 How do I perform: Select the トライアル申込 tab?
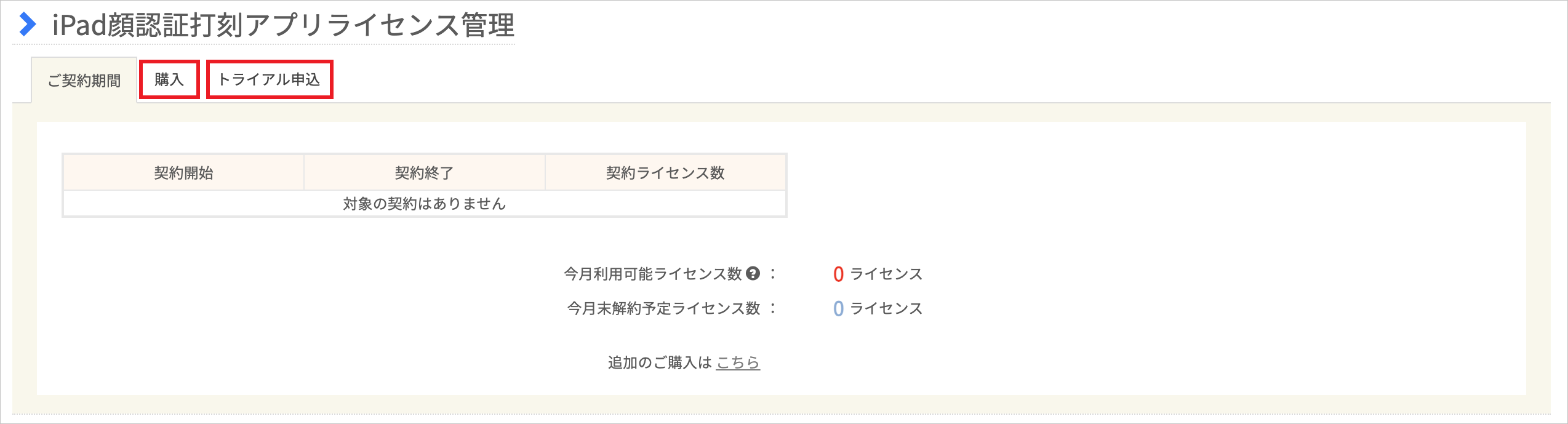[x=270, y=79]
